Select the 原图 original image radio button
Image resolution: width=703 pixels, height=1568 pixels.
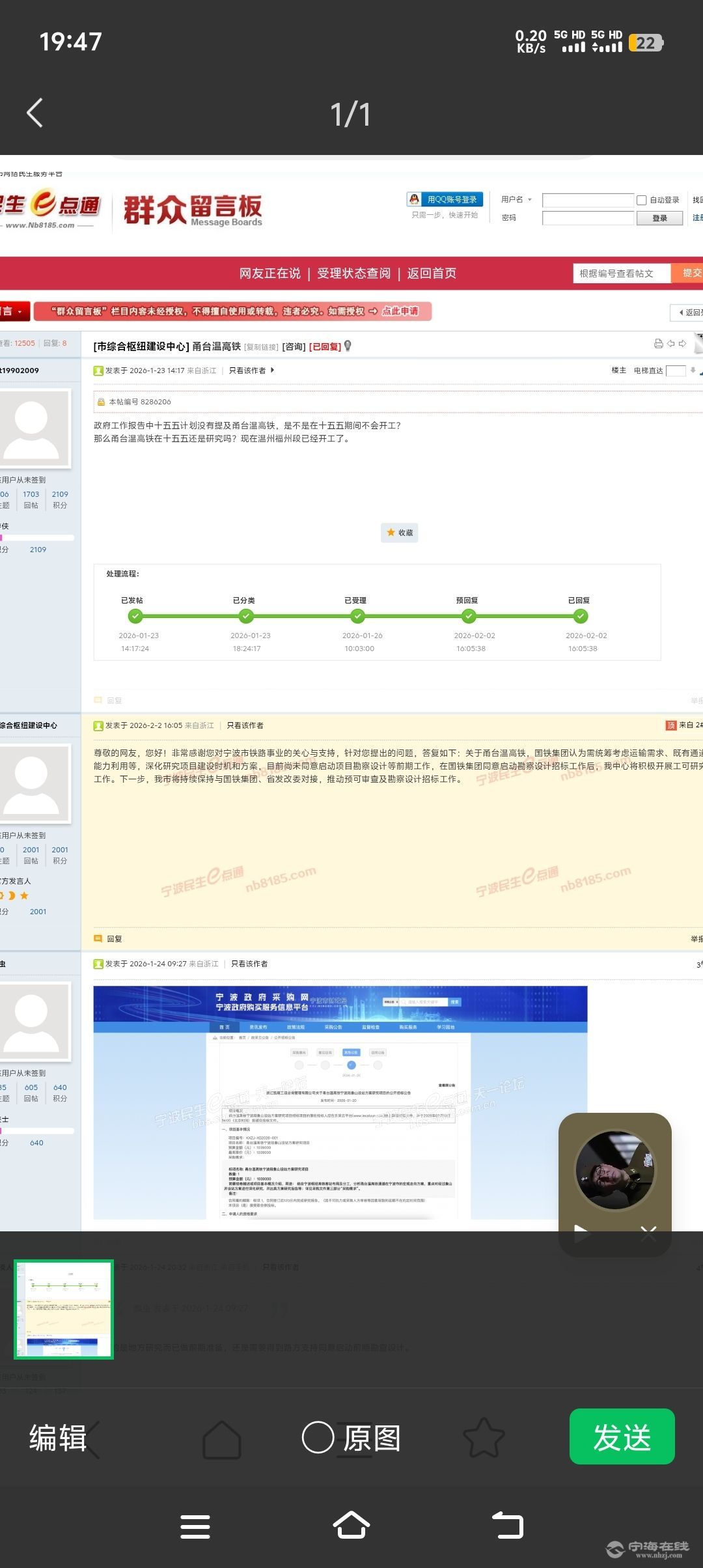click(x=318, y=1437)
